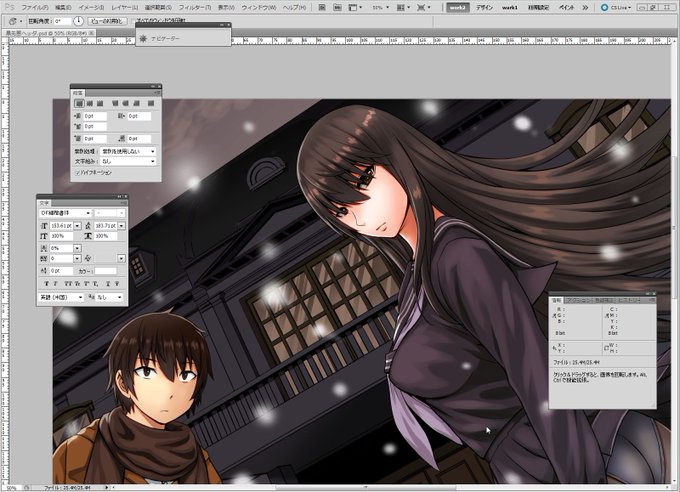
Task: Open the anti-aliasing dropdown in Character panel
Action: pyautogui.click(x=110, y=297)
